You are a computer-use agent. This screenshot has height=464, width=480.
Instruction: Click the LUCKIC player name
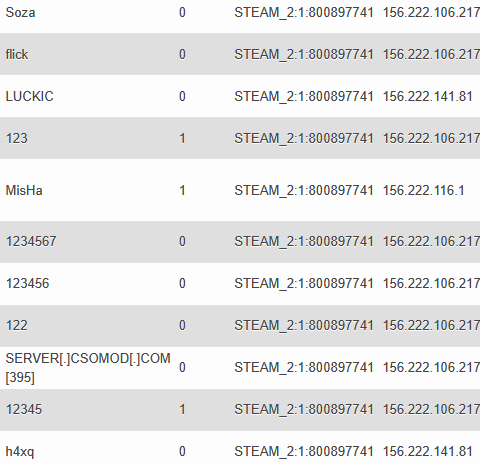tap(29, 97)
